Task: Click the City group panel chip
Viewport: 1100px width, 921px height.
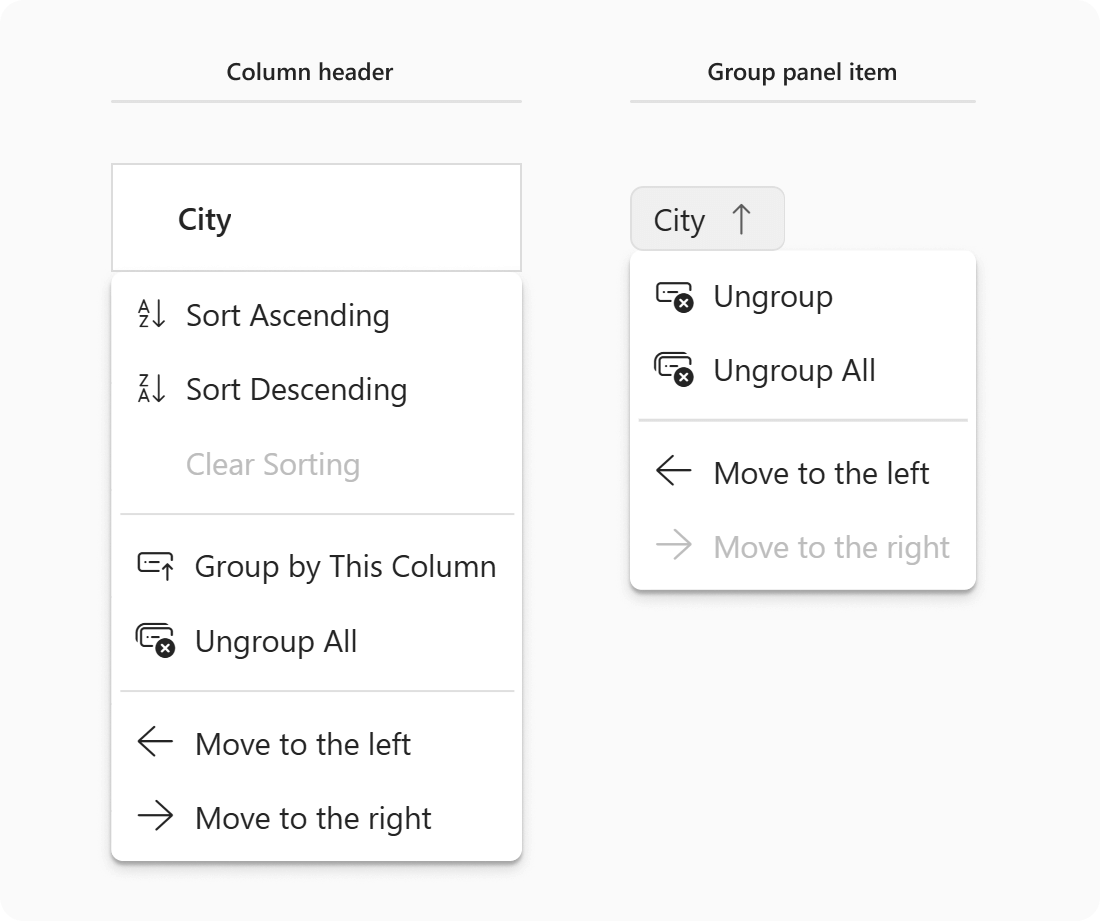Action: tap(707, 219)
